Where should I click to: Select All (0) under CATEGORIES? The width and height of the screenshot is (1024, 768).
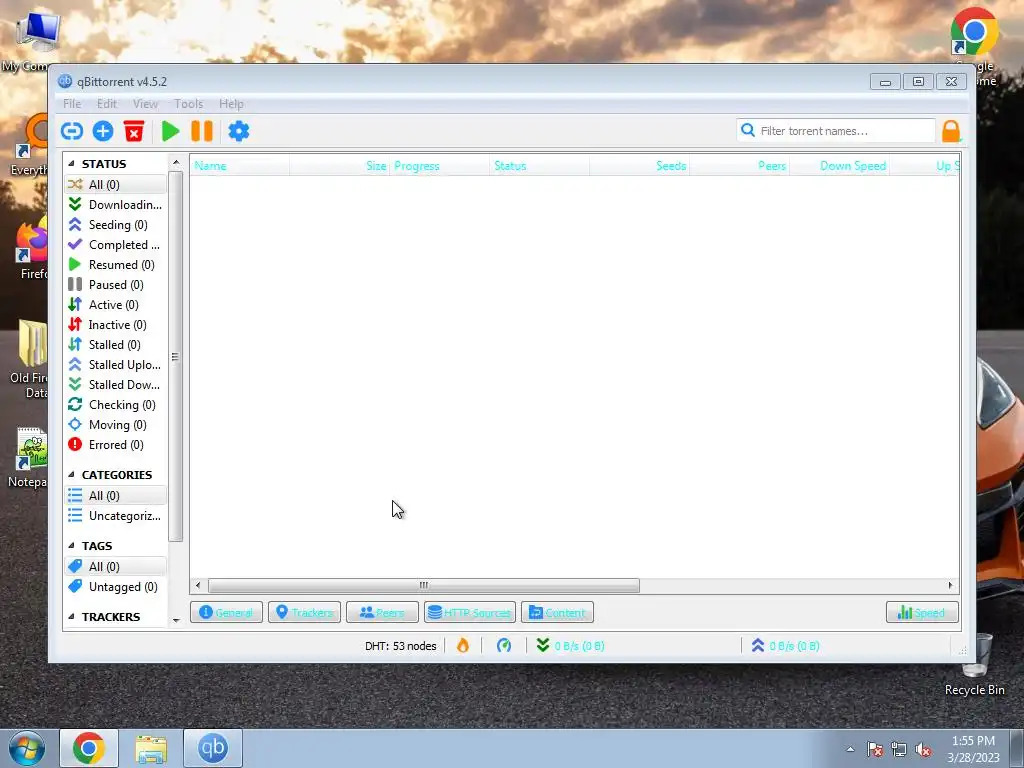pos(116,496)
